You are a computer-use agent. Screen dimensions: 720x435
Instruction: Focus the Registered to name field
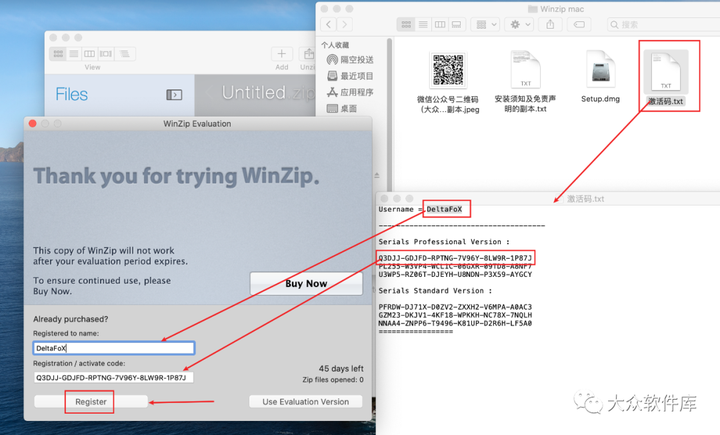click(x=114, y=348)
